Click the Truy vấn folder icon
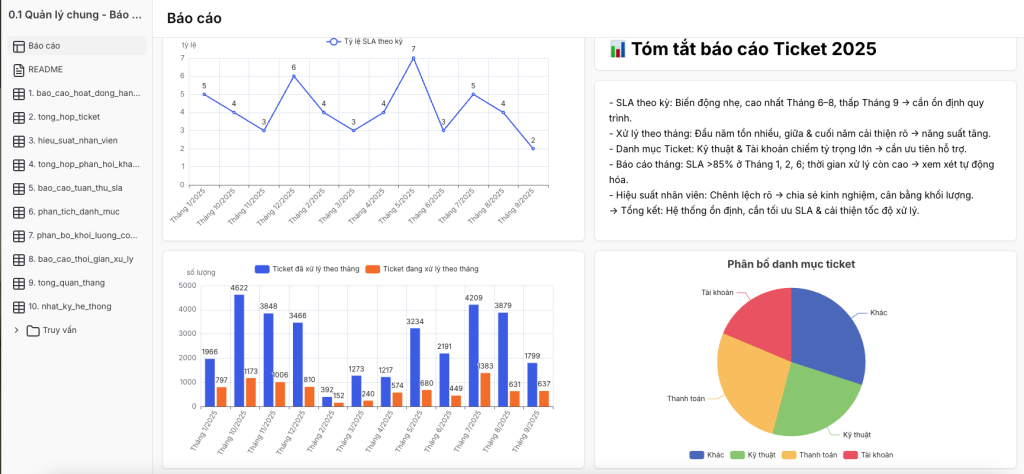This screenshot has height=474, width=1024. tap(33, 330)
